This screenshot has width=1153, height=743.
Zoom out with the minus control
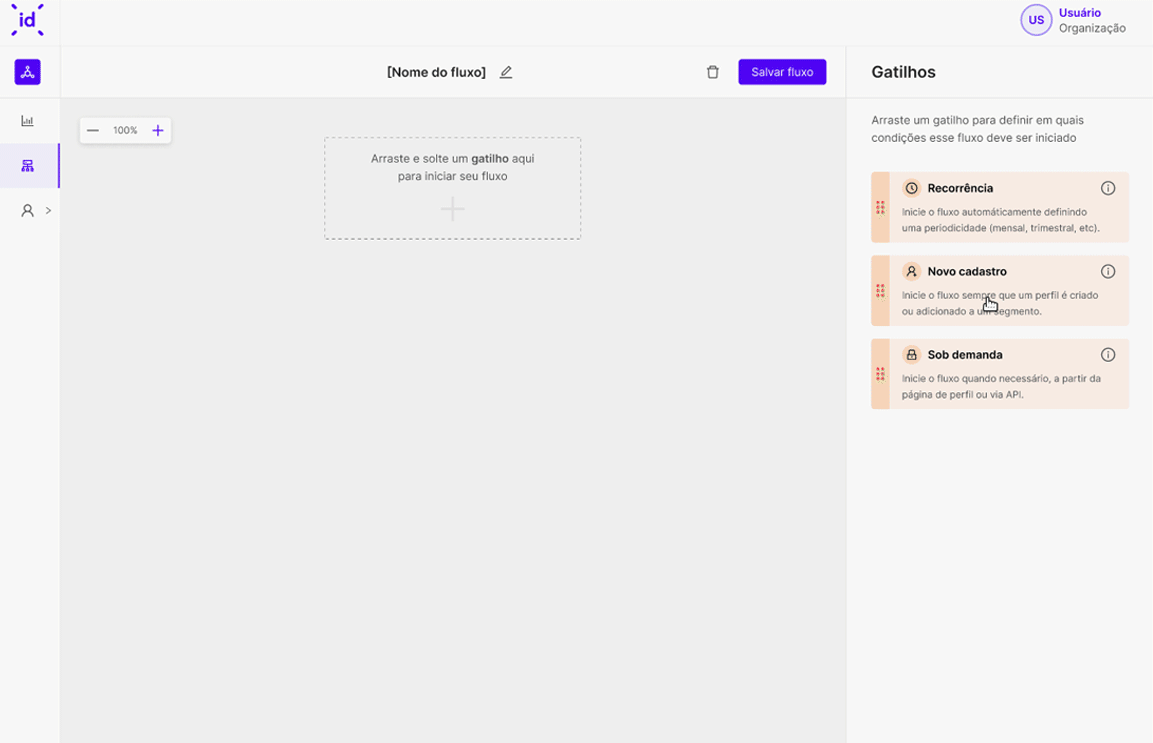[x=93, y=130]
